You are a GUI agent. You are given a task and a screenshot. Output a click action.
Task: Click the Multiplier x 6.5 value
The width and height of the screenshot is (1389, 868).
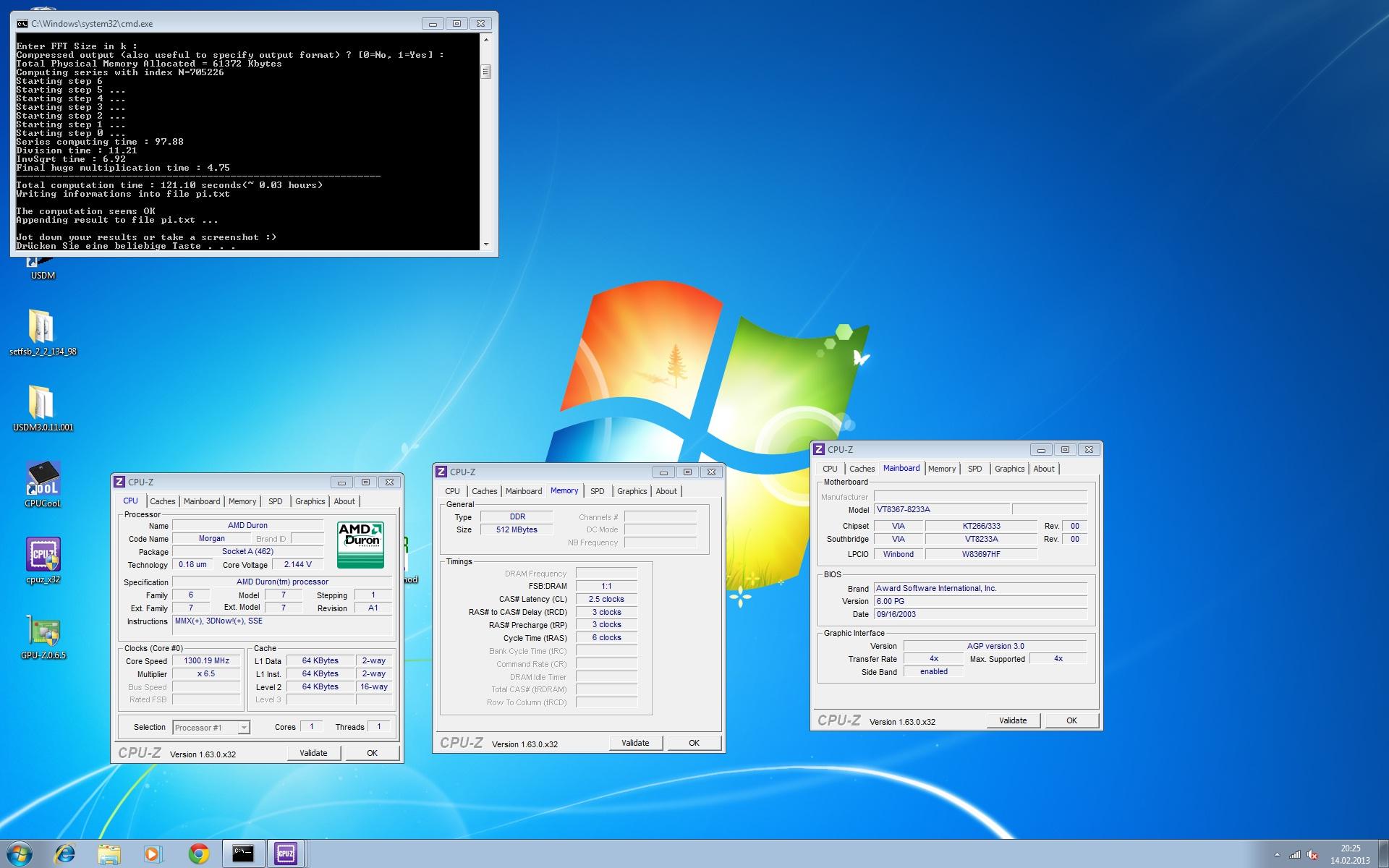pos(206,673)
